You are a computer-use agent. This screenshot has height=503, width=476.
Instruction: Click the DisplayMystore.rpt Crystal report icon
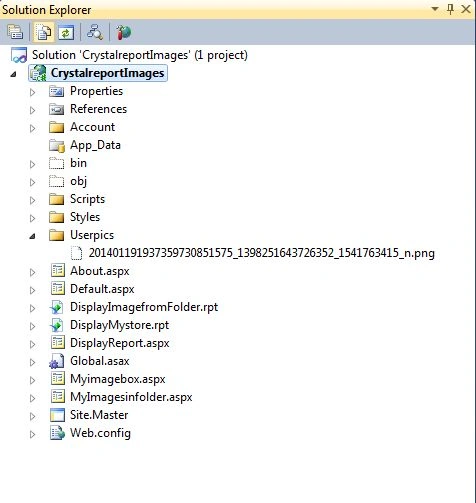point(57,325)
